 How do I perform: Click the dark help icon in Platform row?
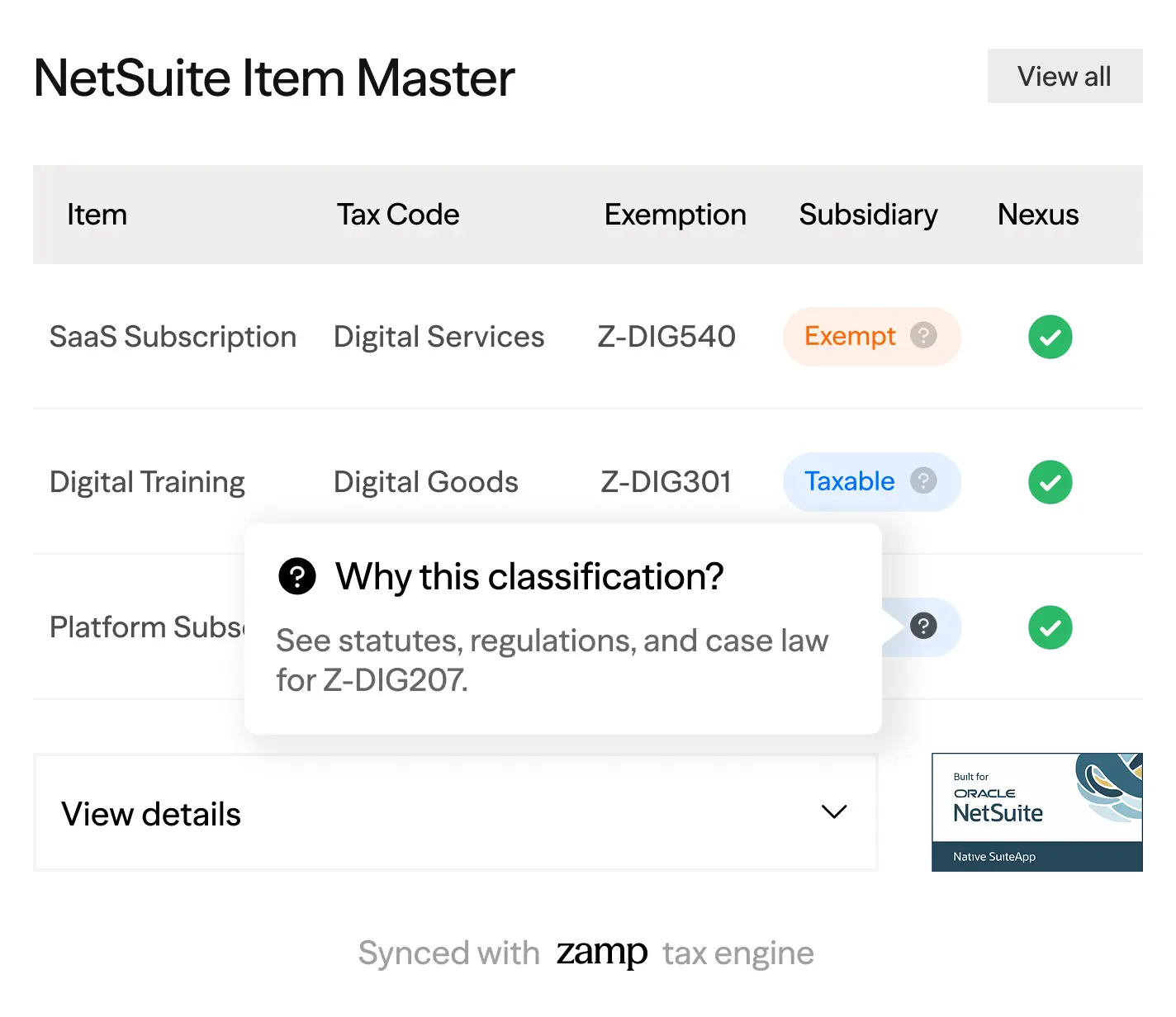[x=922, y=626]
